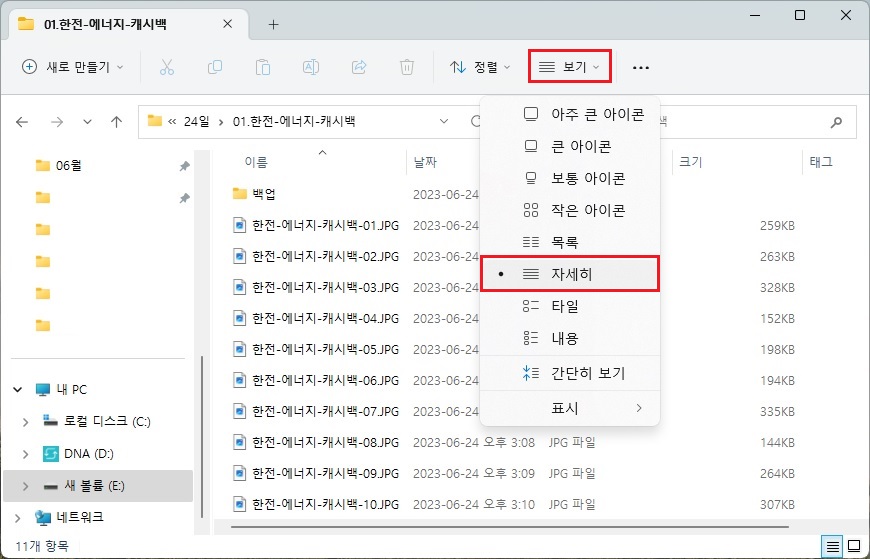Go forward with the right arrow
The width and height of the screenshot is (870, 559).
[57, 122]
